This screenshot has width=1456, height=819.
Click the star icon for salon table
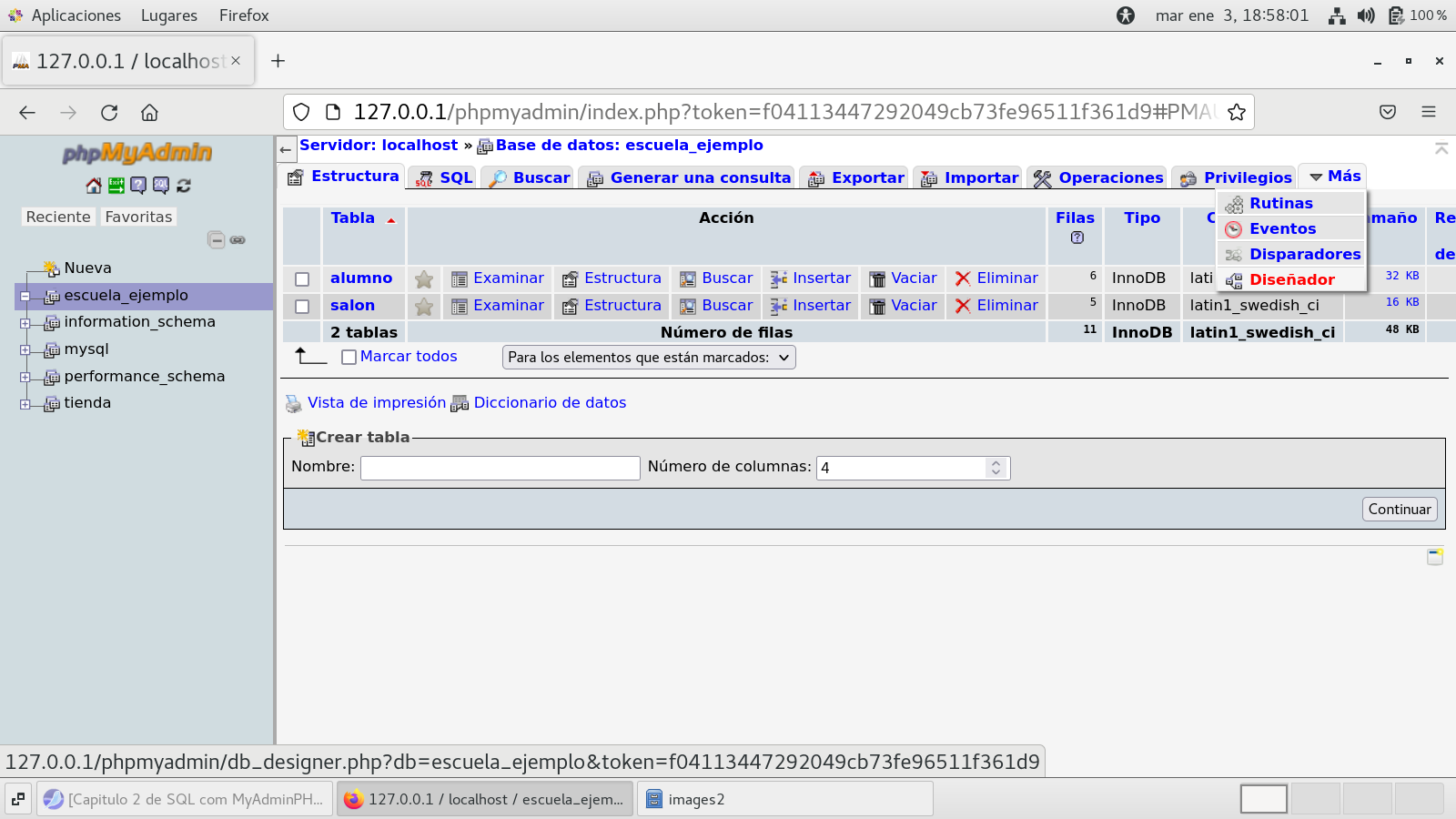pos(424,307)
